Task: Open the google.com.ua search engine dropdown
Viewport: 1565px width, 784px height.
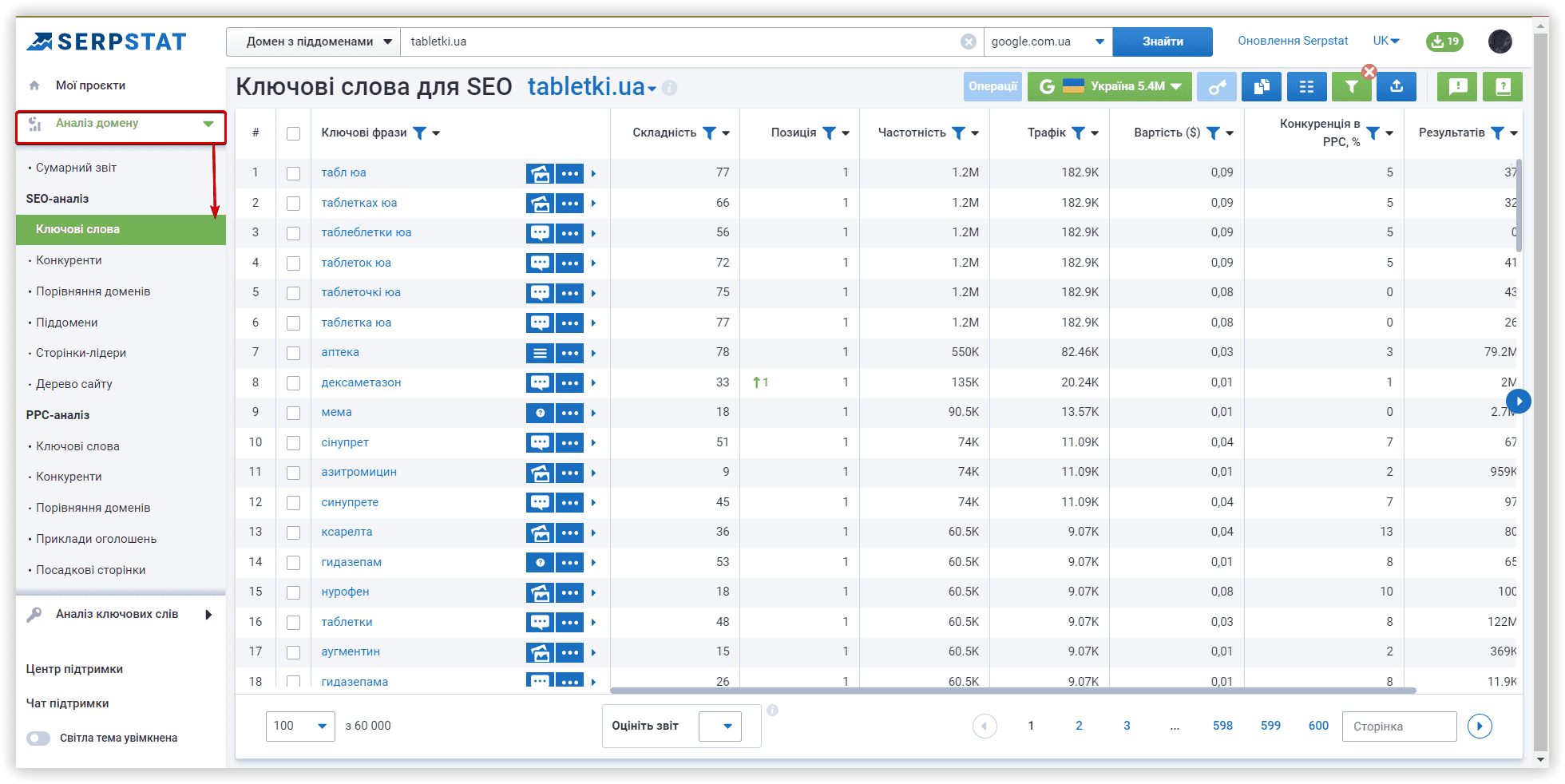Action: tap(1048, 42)
